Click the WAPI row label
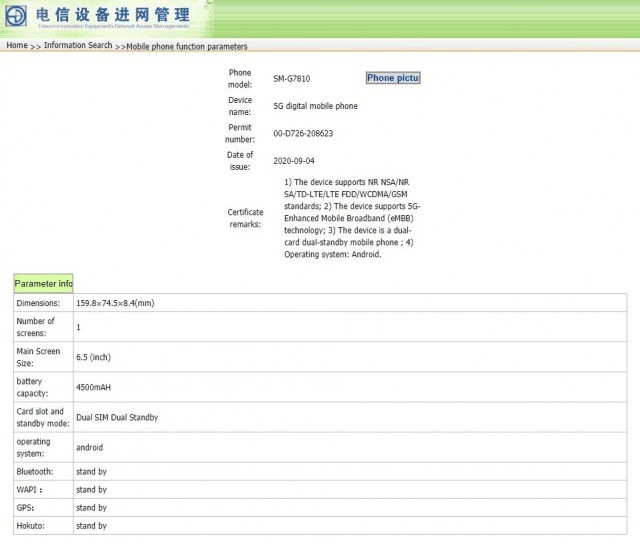This screenshot has height=544, width=640. click(30, 490)
